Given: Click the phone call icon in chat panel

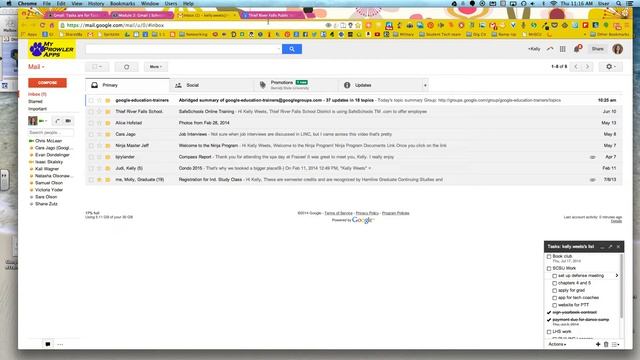Looking at the screenshot, I should [x=58, y=121].
